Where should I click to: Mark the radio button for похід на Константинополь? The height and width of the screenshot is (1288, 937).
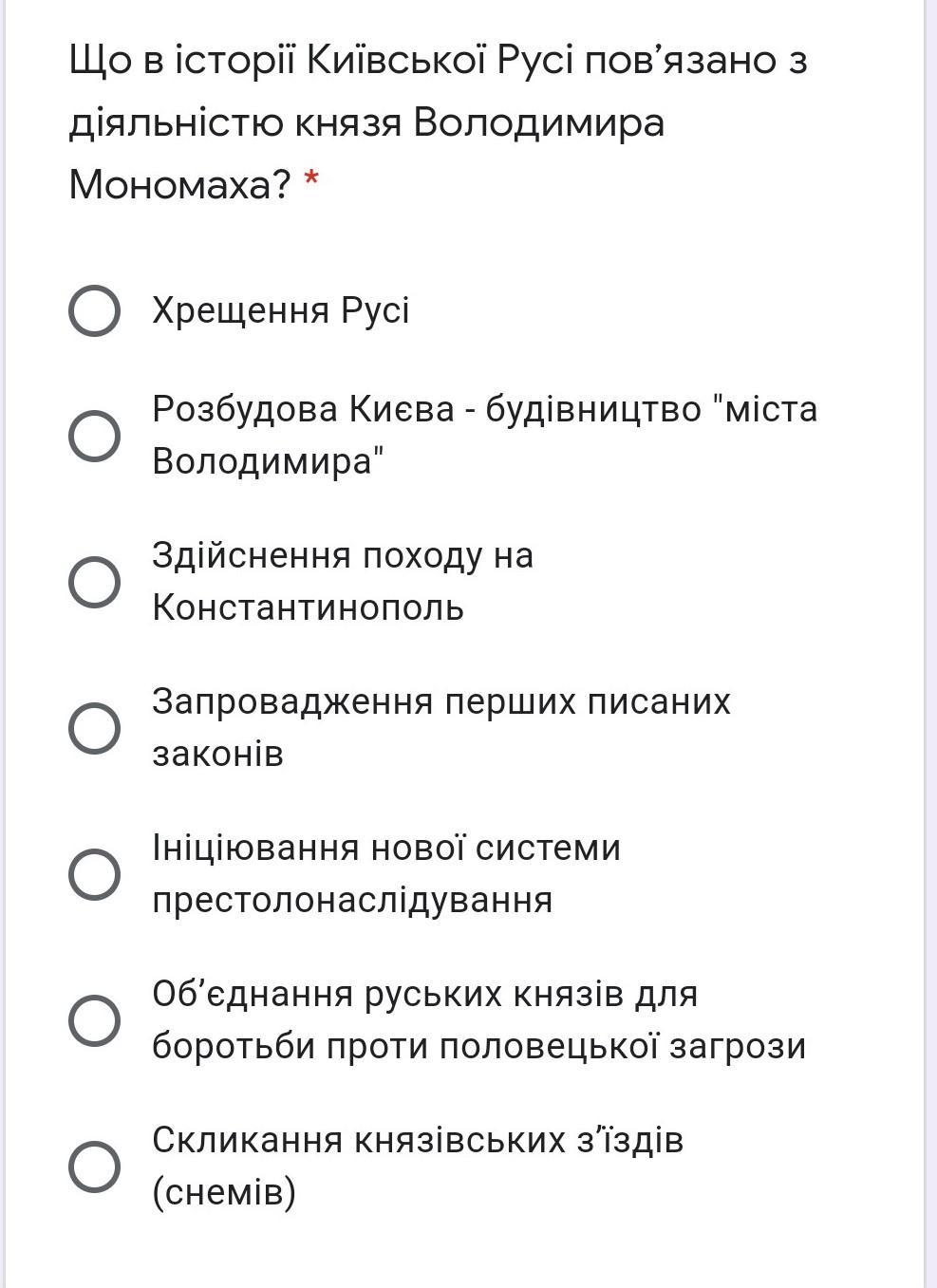94,582
